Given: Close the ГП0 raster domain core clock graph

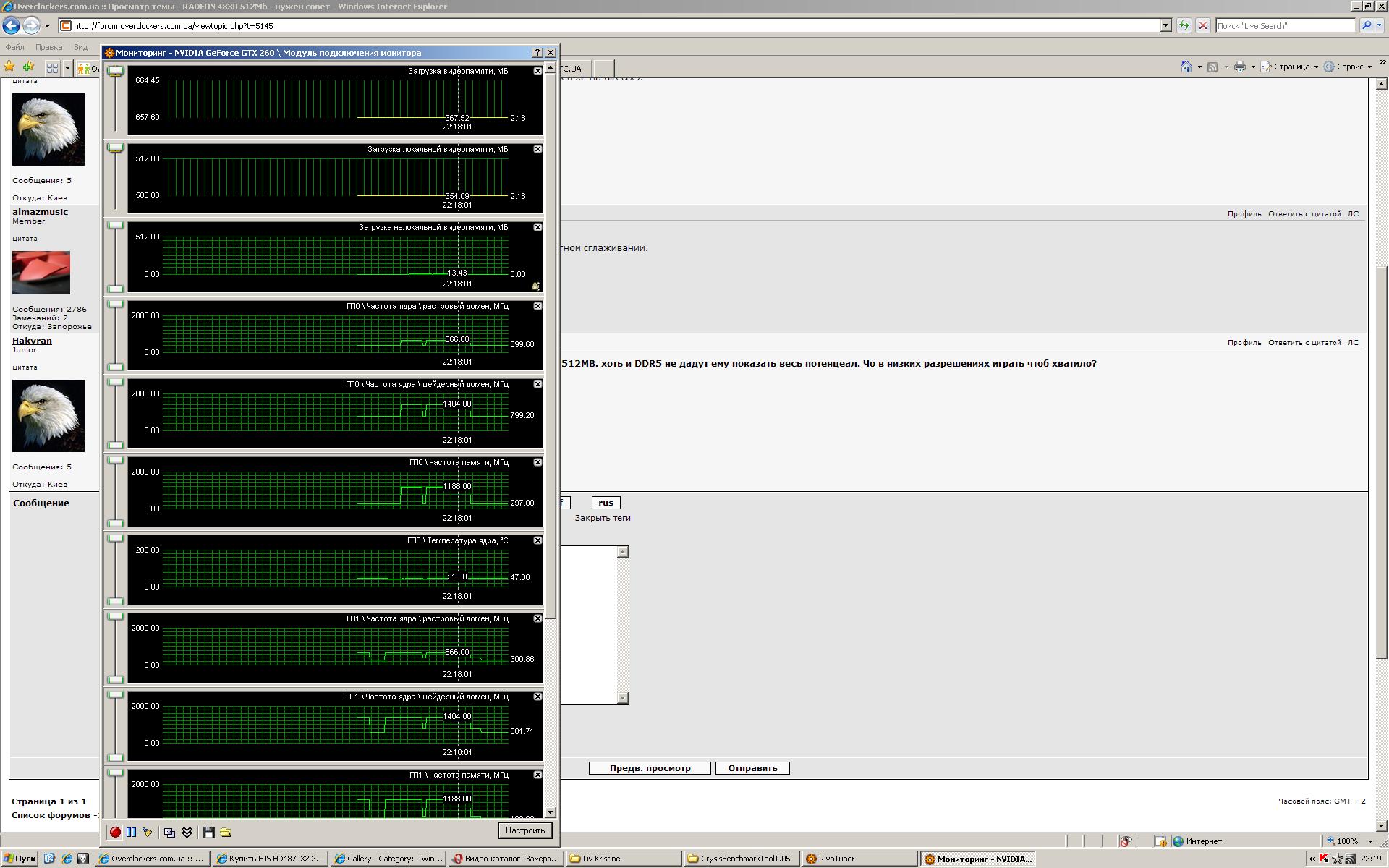Looking at the screenshot, I should pos(538,306).
